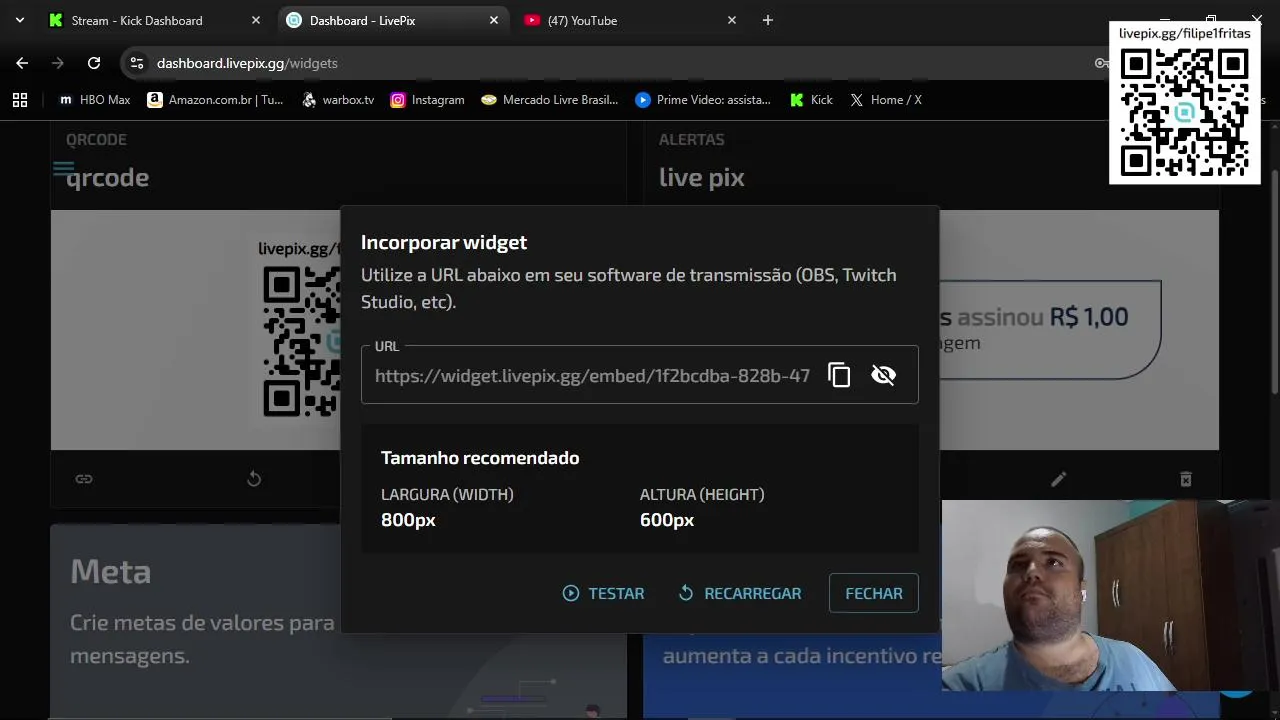Click the RECARREGAR button

[x=739, y=593]
